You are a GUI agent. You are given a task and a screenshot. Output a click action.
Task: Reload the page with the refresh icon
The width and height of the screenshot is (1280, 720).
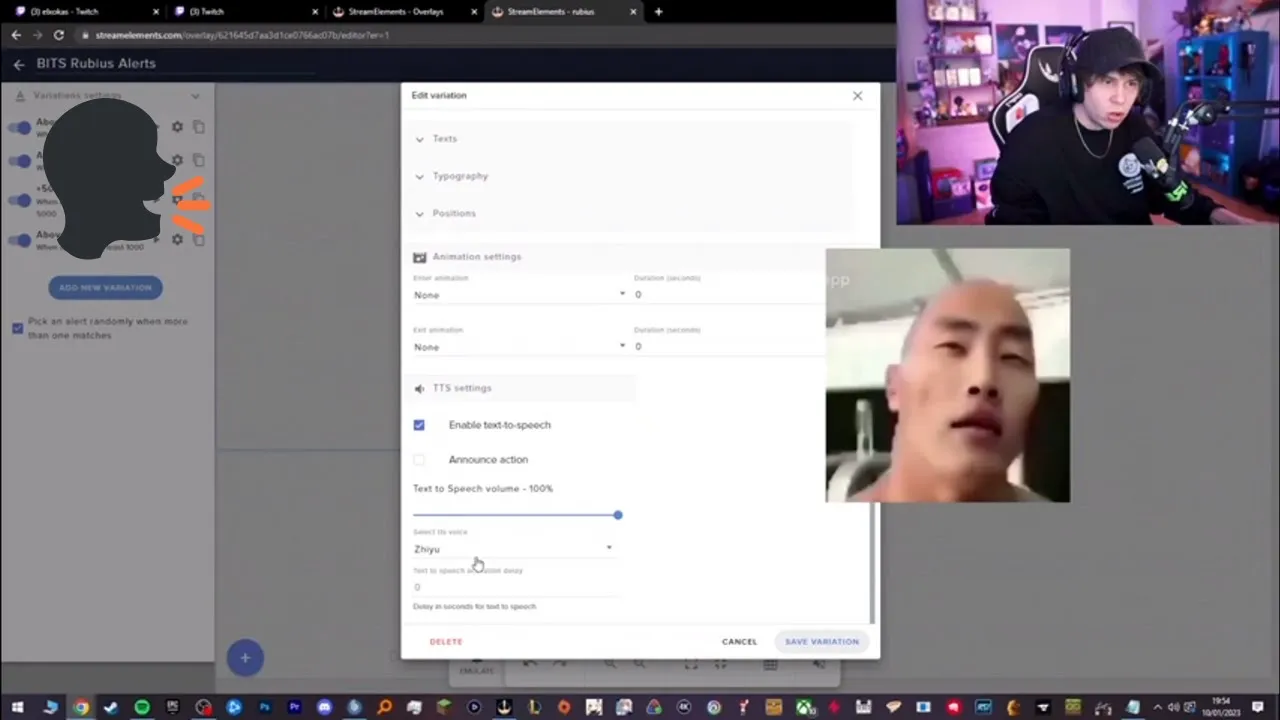pos(59,35)
